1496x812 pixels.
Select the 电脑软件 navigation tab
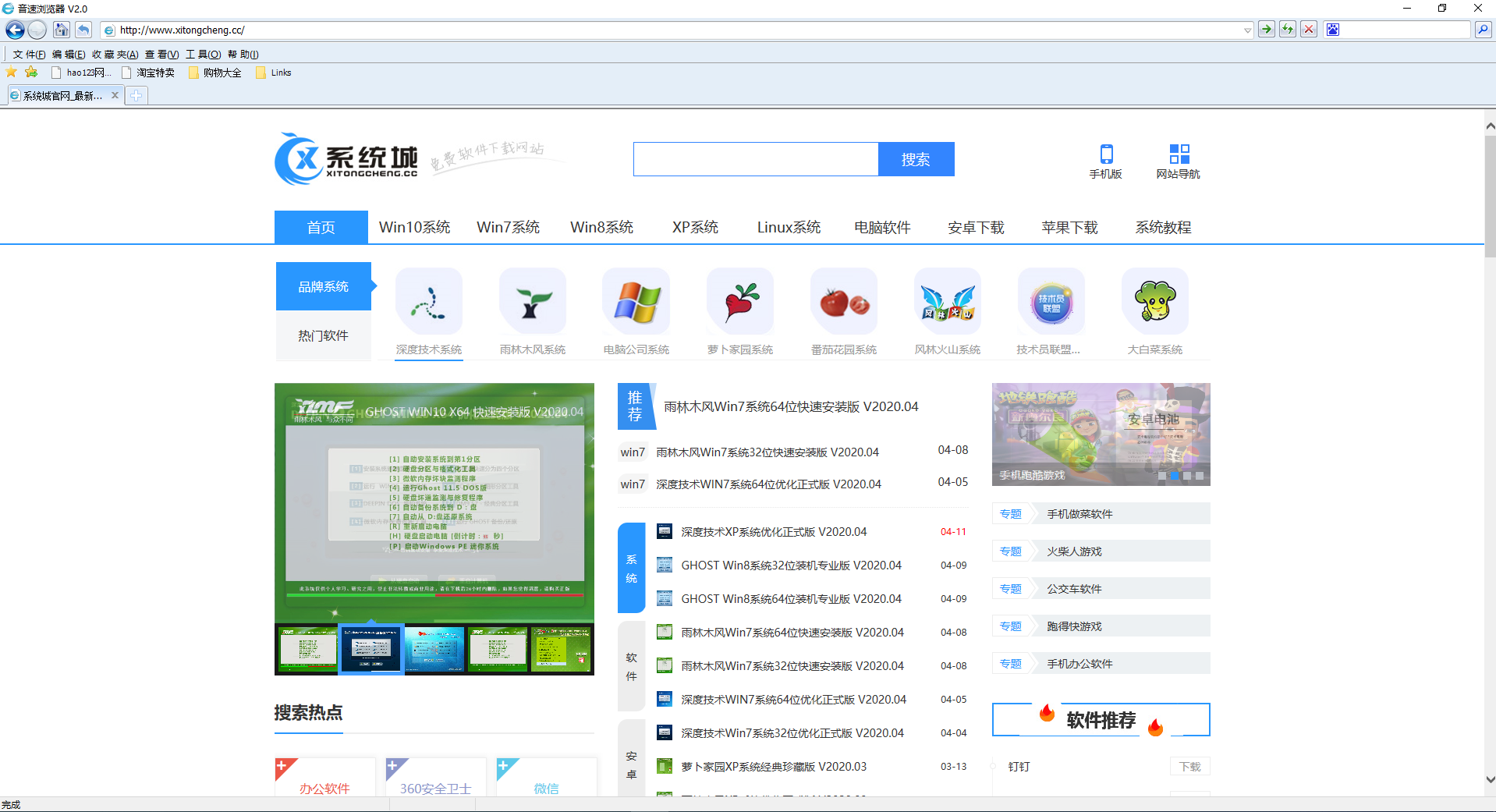pos(882,227)
